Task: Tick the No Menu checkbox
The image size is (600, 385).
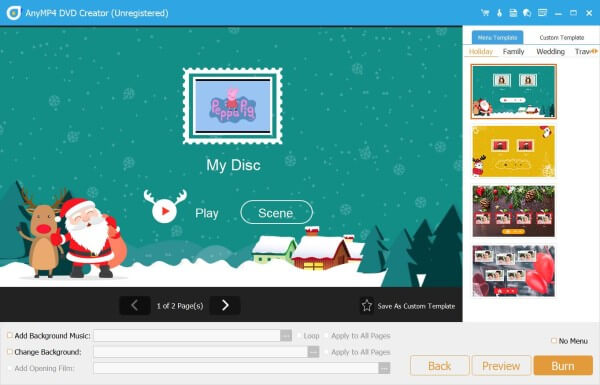Action: tap(554, 340)
